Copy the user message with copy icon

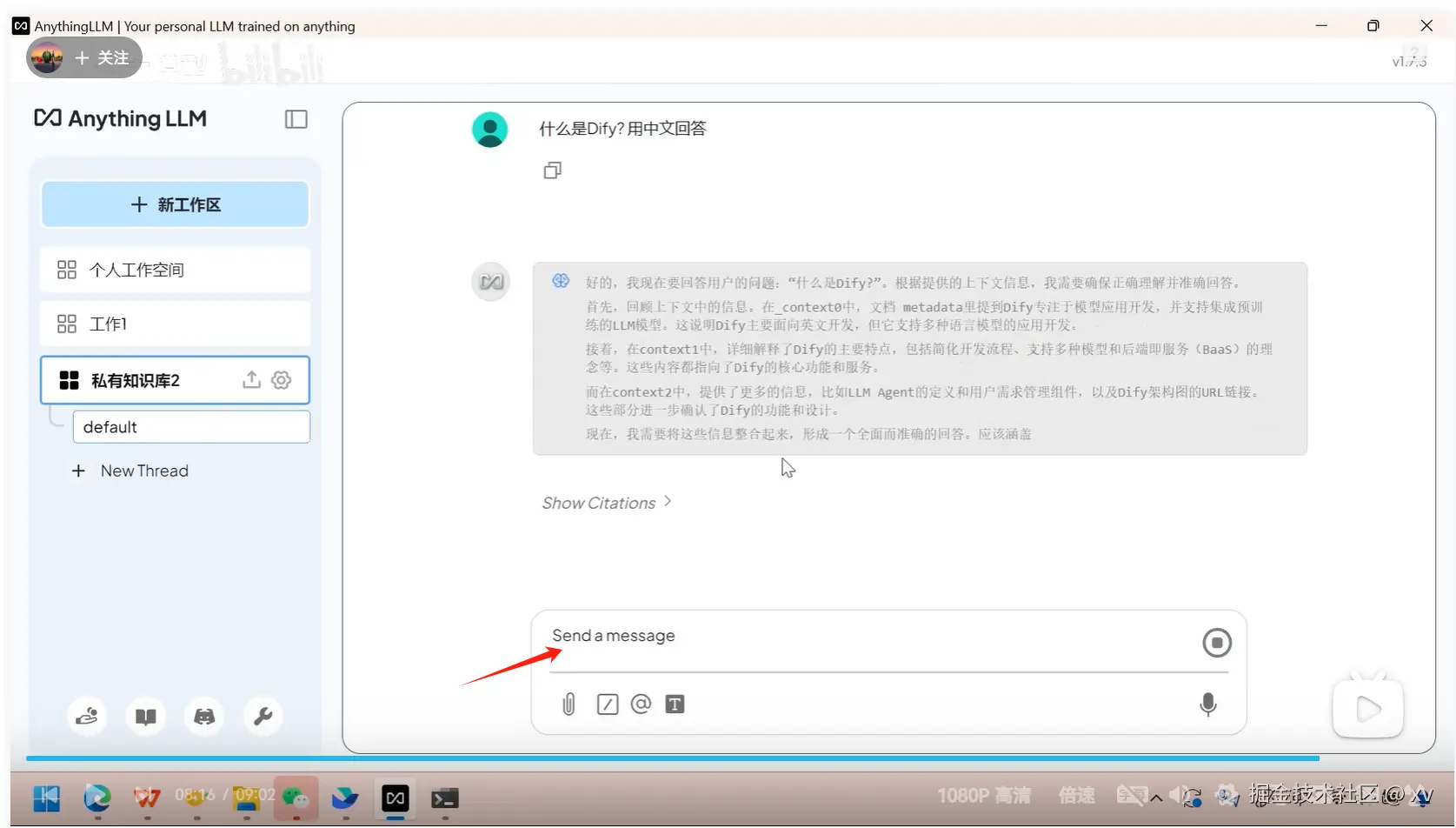click(553, 170)
